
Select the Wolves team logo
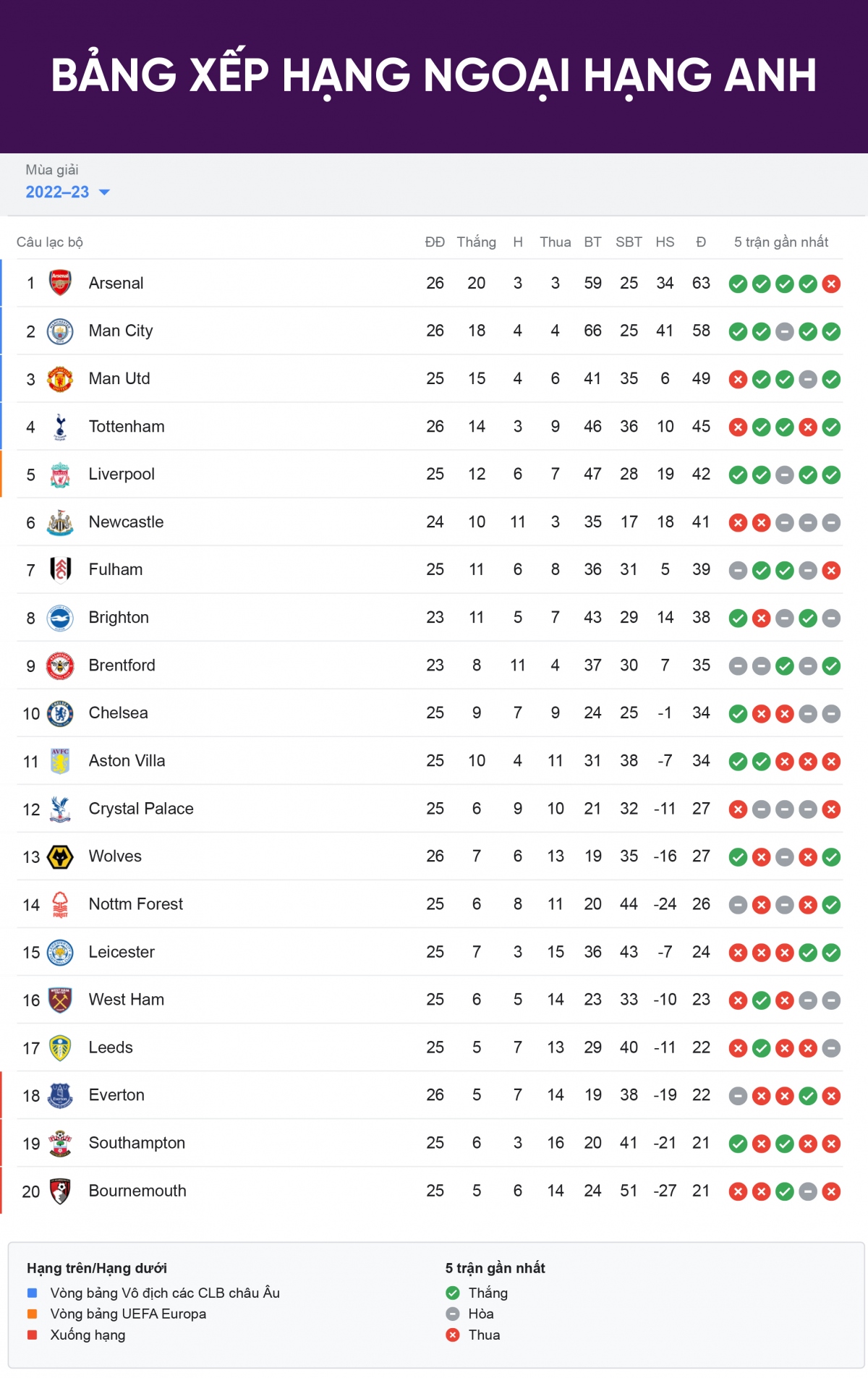click(60, 856)
